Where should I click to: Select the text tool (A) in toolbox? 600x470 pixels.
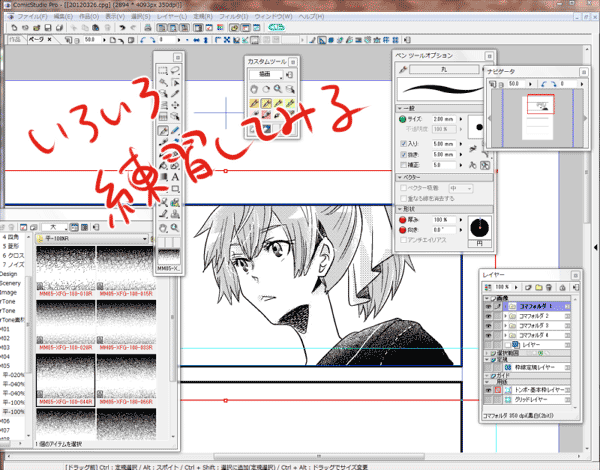point(175,177)
